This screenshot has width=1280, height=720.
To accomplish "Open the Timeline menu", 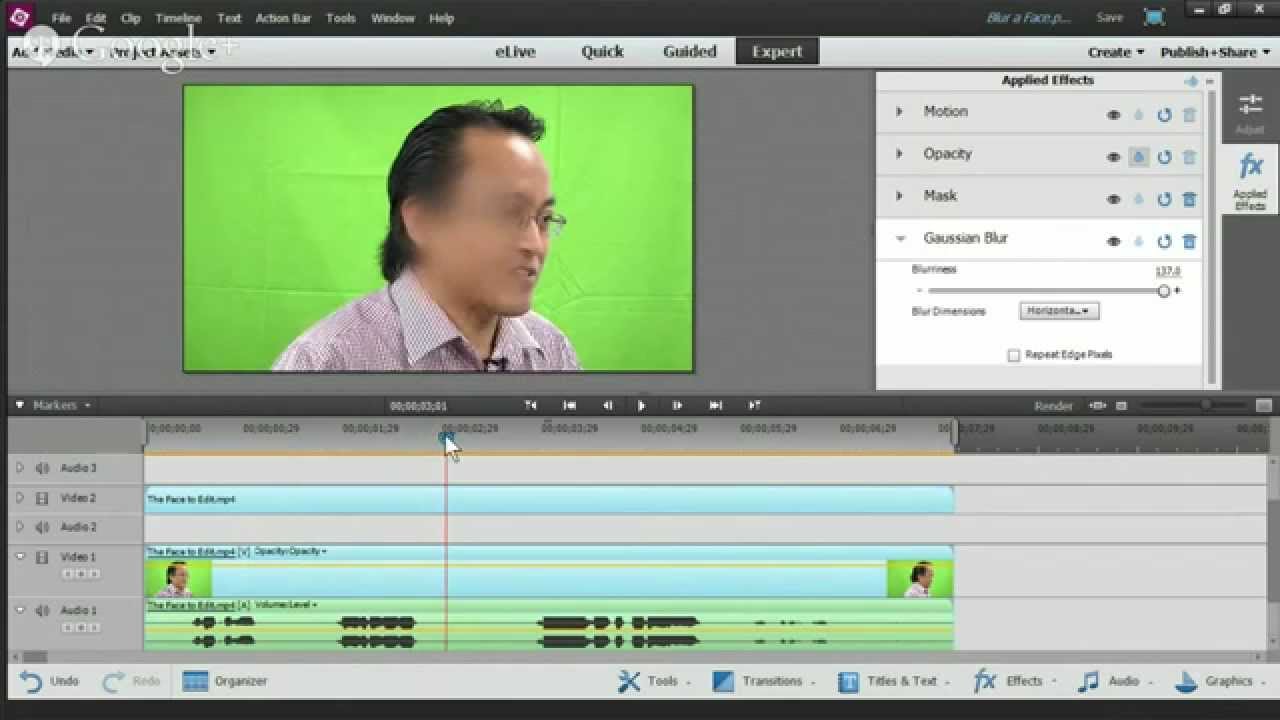I will pos(178,18).
